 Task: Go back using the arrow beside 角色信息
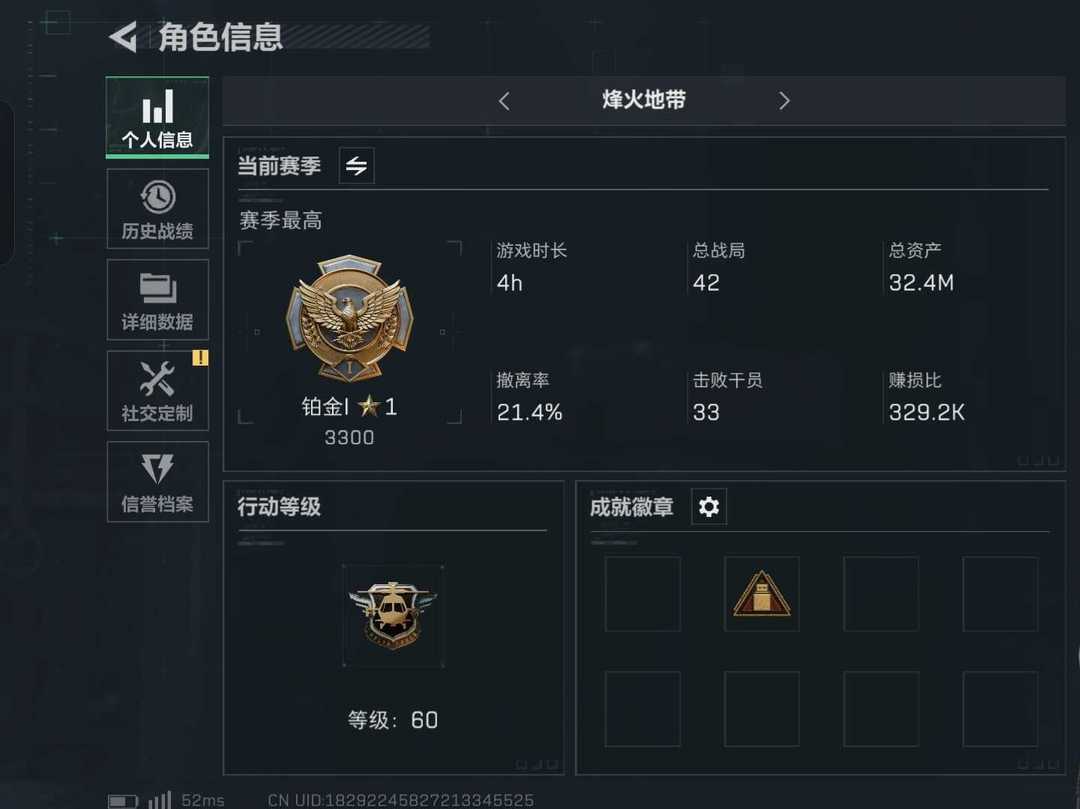point(123,37)
